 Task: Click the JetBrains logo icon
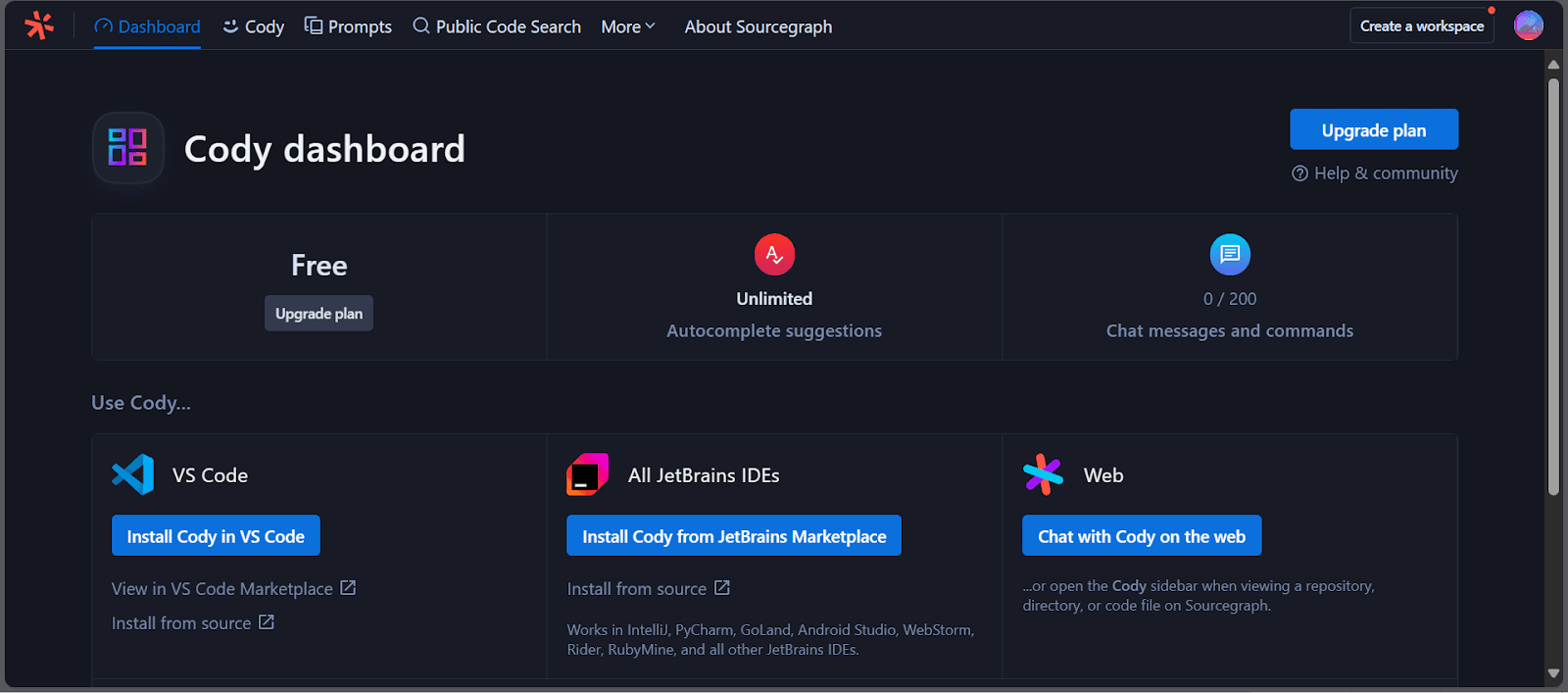pyautogui.click(x=588, y=475)
